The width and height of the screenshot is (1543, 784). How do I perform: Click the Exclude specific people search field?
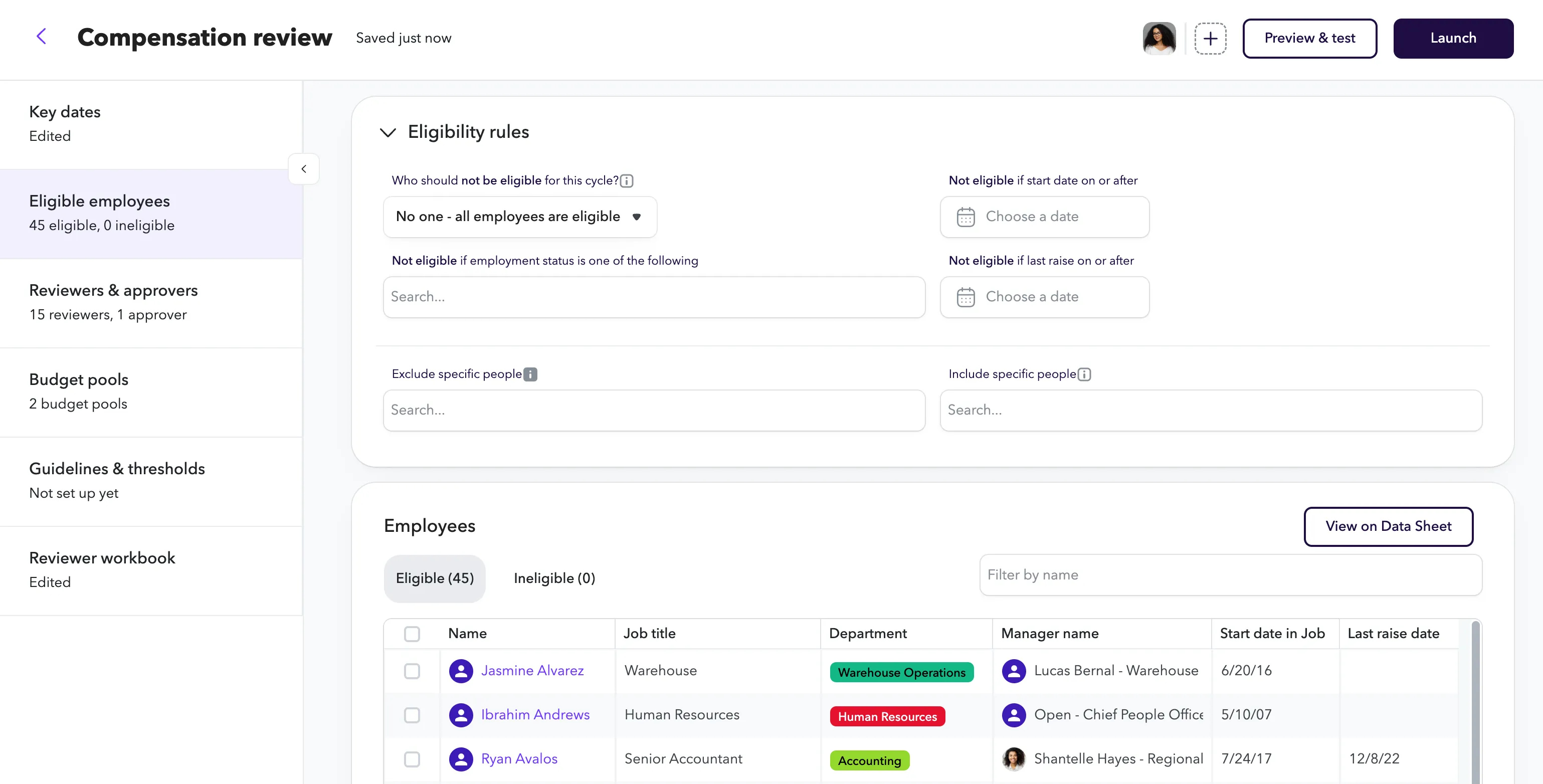click(654, 411)
